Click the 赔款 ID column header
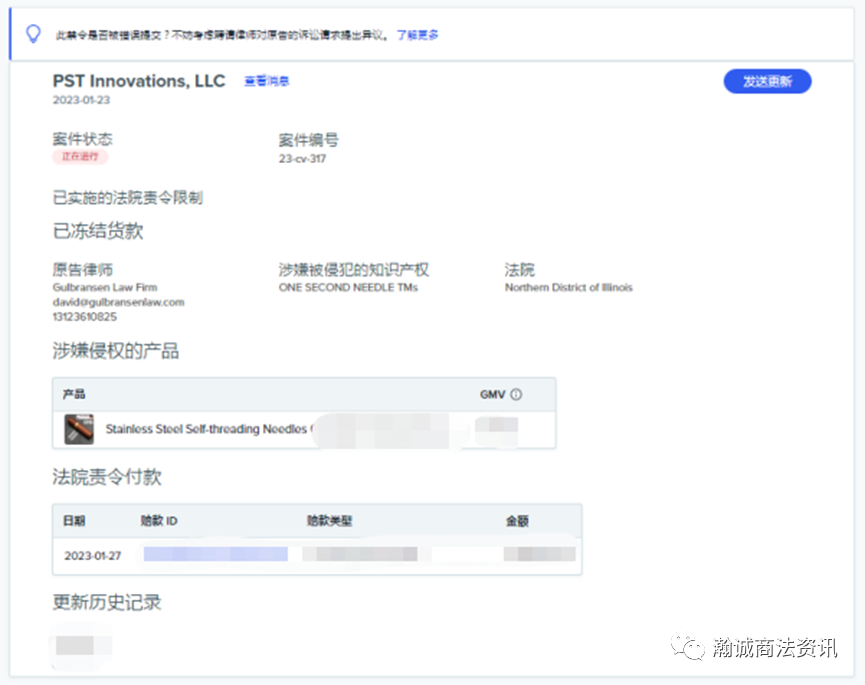This screenshot has width=865, height=685. click(159, 521)
